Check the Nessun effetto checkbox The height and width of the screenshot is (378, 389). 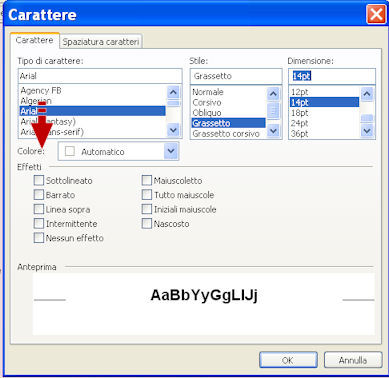[39, 238]
